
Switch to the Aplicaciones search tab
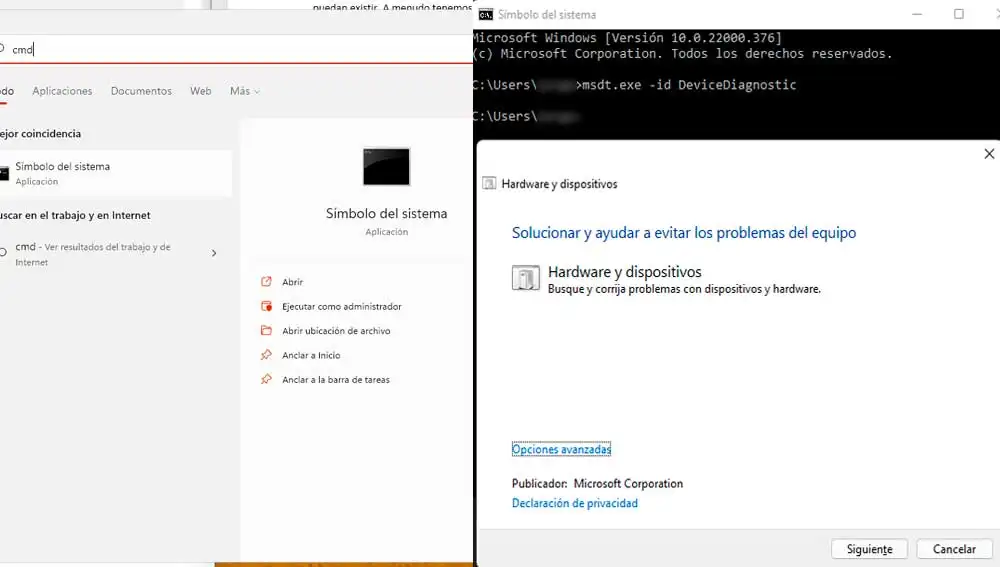[62, 91]
